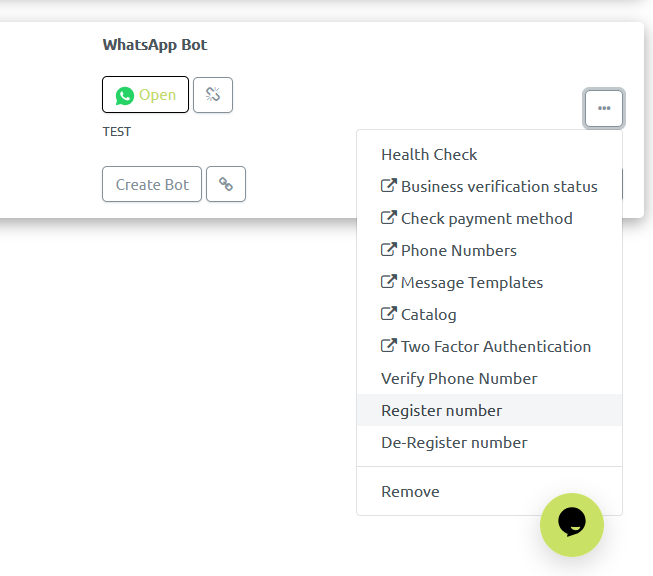Toggle the three-dots more options menu
653x576 pixels.
pyautogui.click(x=604, y=108)
